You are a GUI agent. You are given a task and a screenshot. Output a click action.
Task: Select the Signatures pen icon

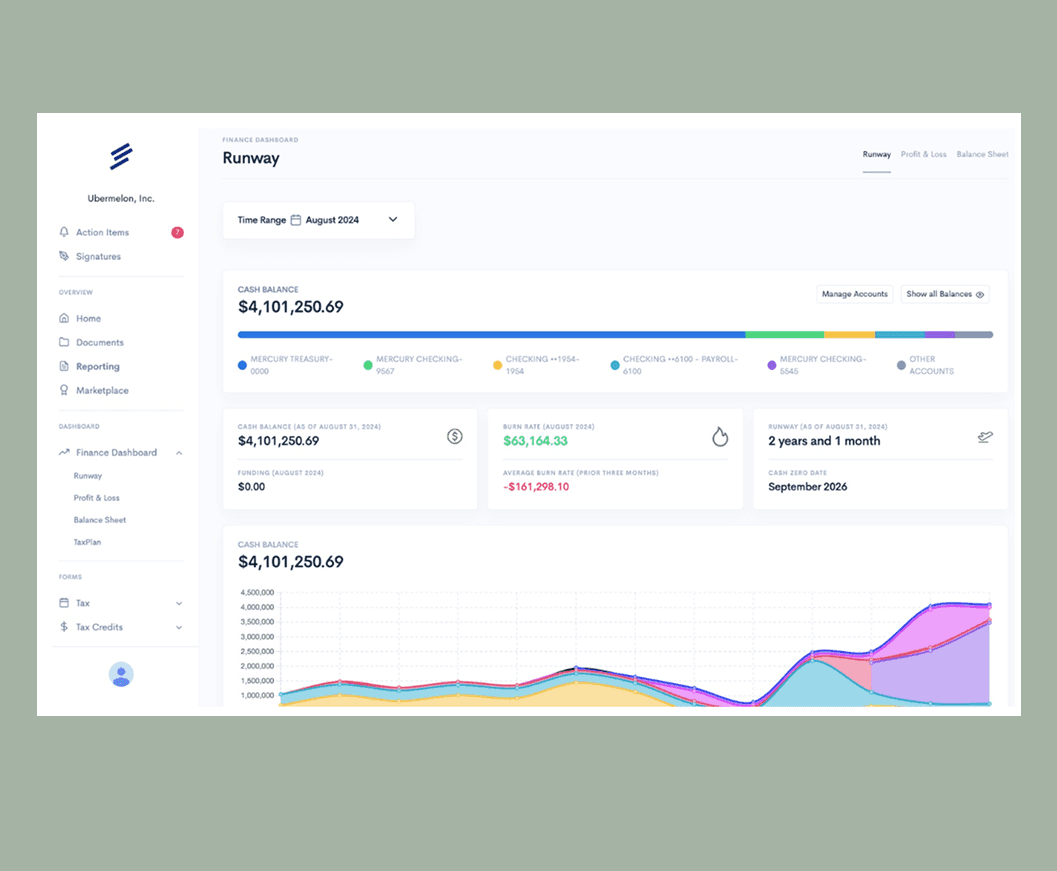(63, 256)
